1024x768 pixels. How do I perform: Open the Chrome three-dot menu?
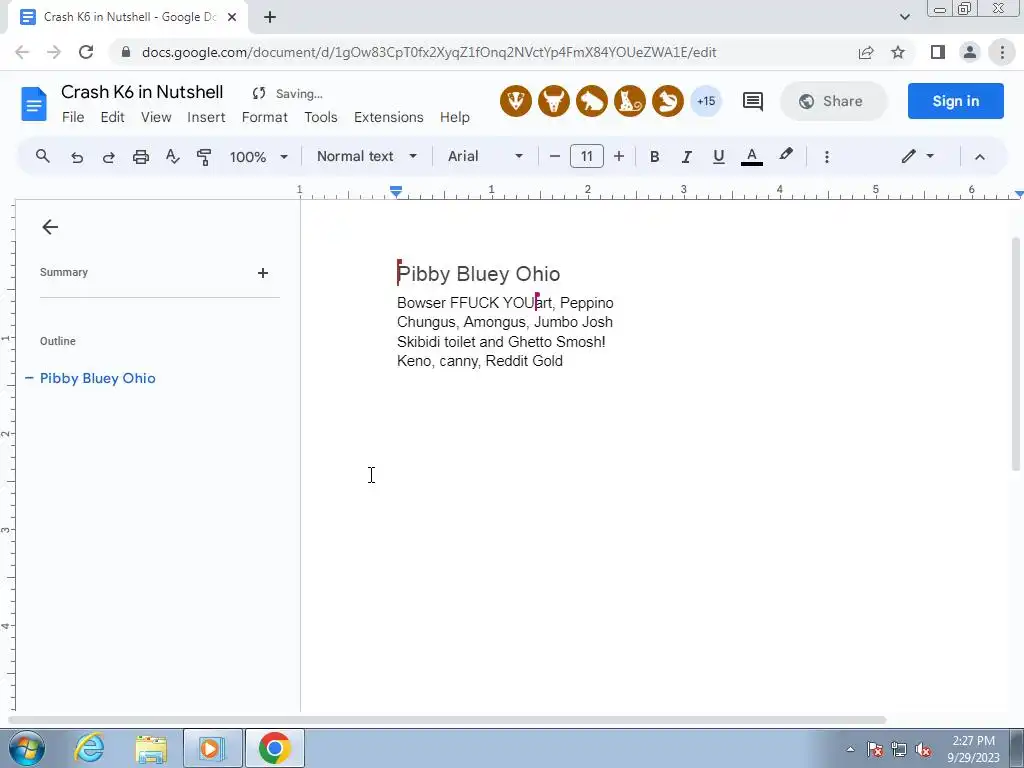[x=1002, y=52]
